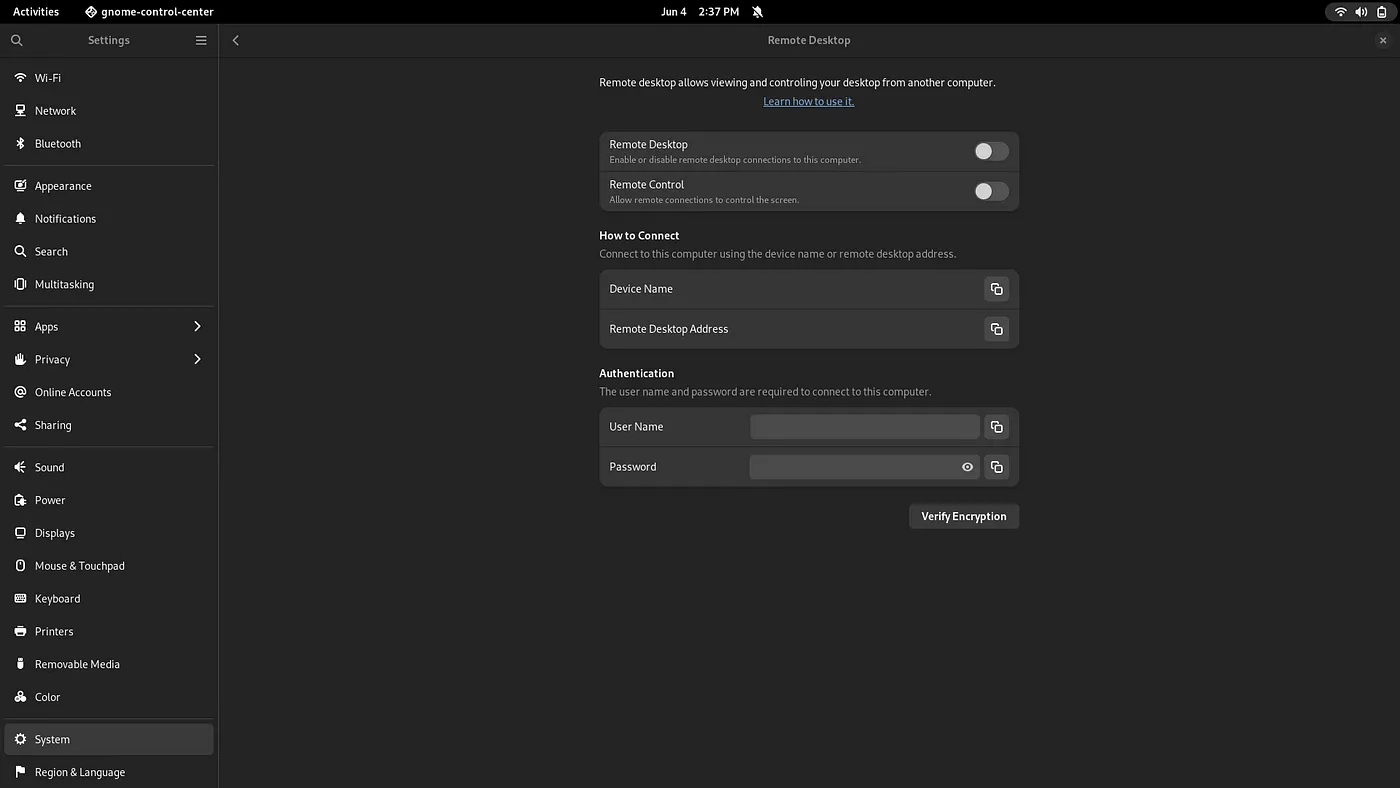Expand the Apps section chevron
The image size is (1400, 788).
[x=196, y=326]
